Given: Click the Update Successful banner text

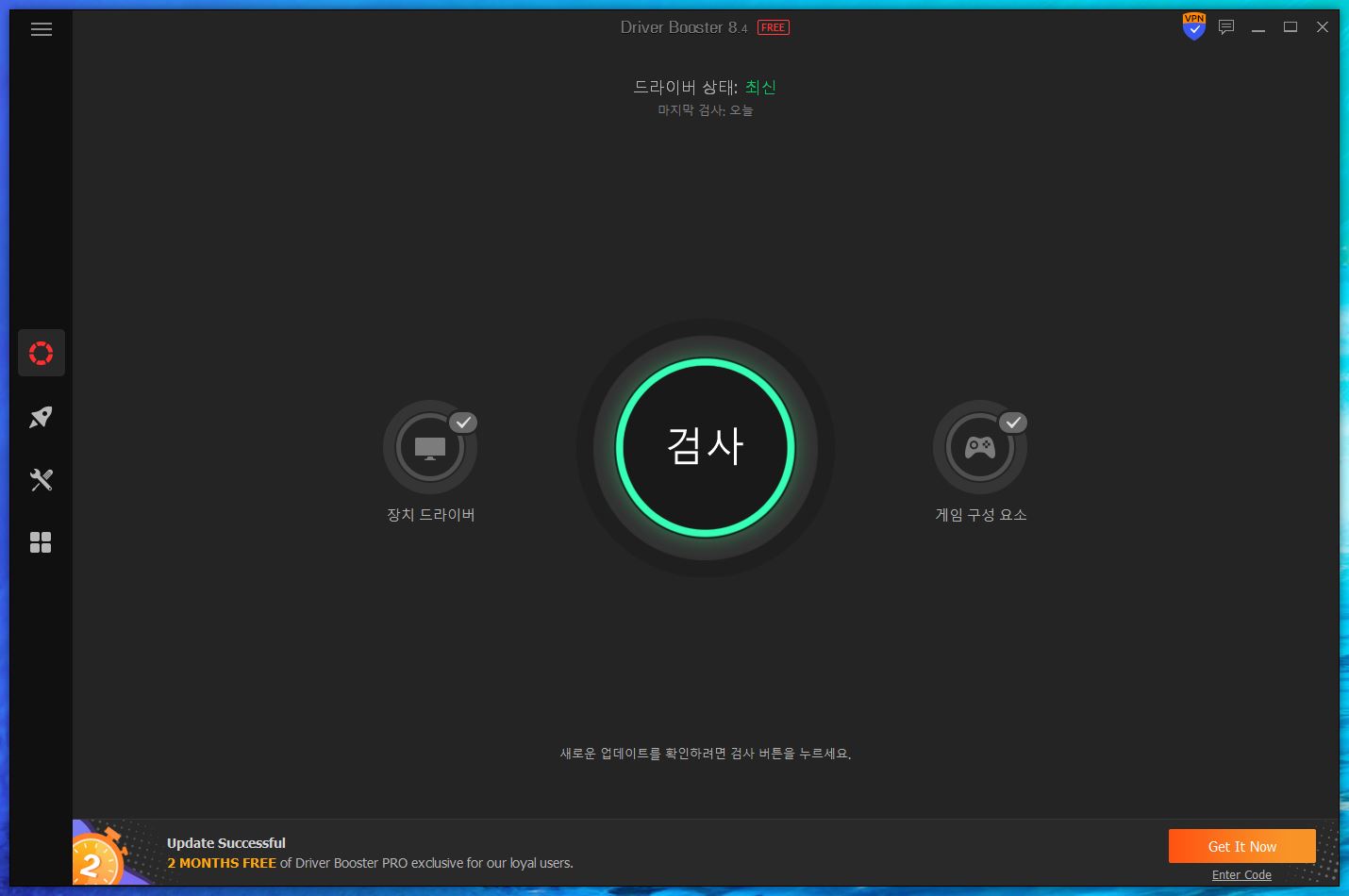Looking at the screenshot, I should coord(226,843).
